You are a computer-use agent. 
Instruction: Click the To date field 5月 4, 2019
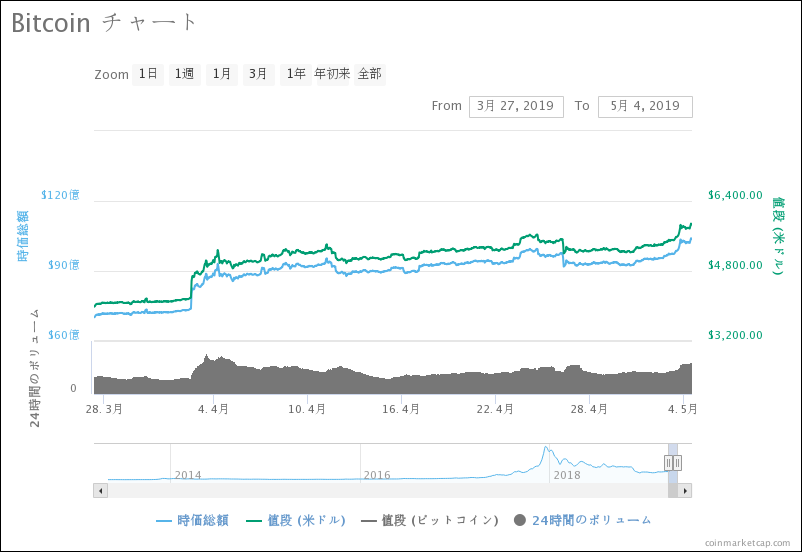(645, 106)
